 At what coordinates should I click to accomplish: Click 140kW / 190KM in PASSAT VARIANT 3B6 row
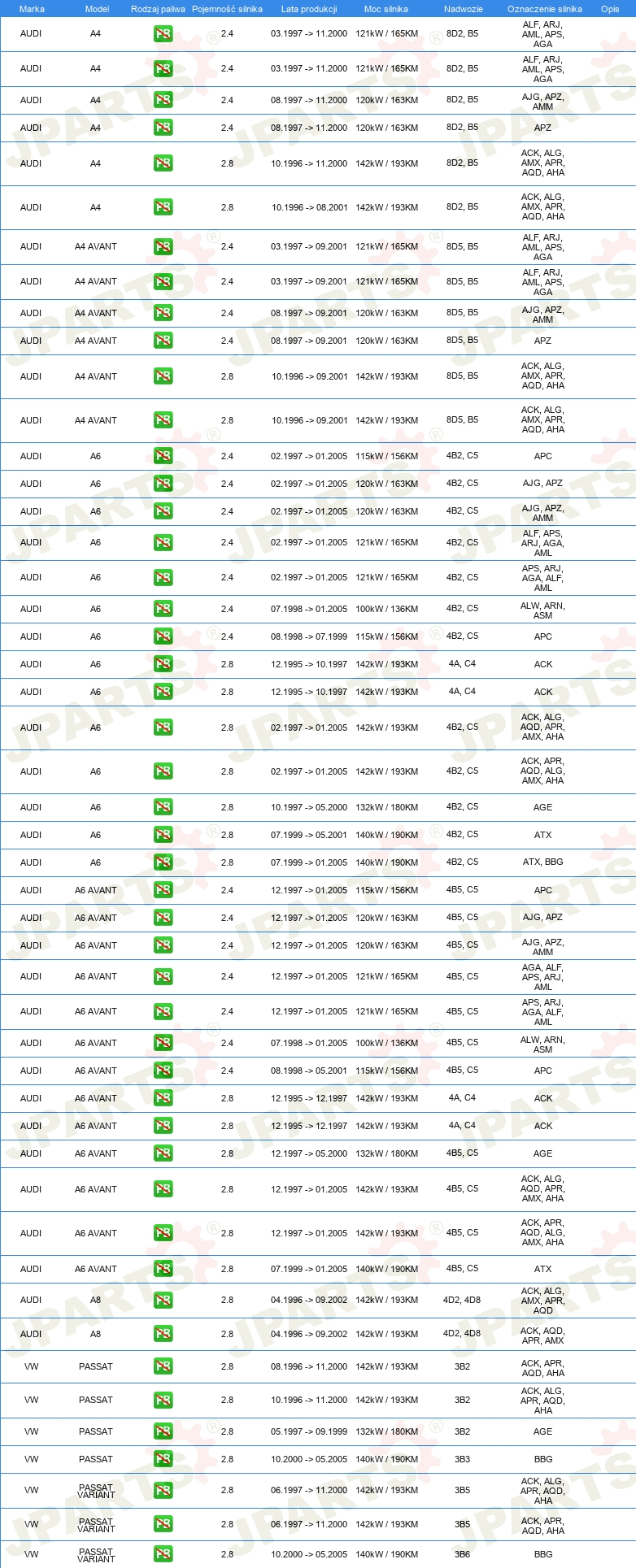click(386, 1554)
